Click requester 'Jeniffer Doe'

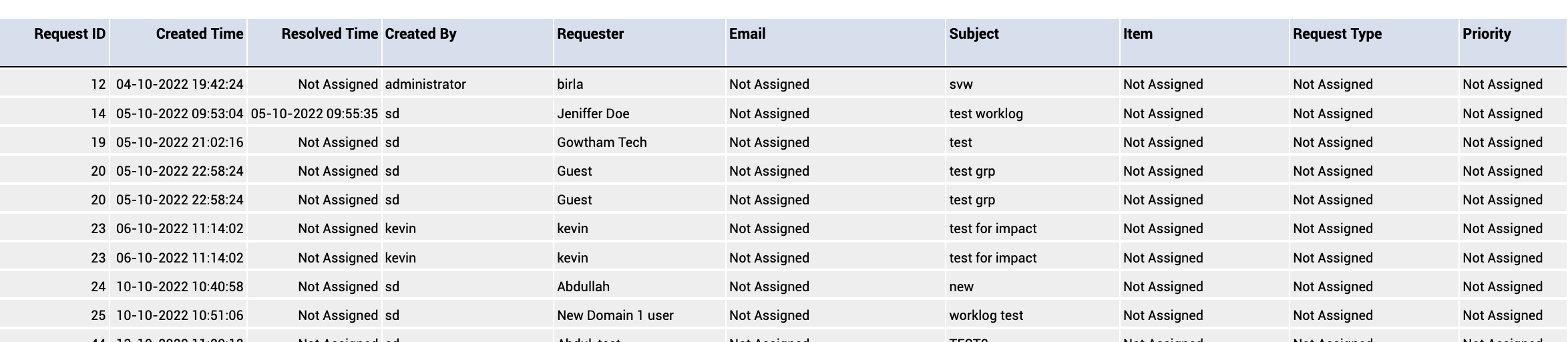pyautogui.click(x=593, y=114)
